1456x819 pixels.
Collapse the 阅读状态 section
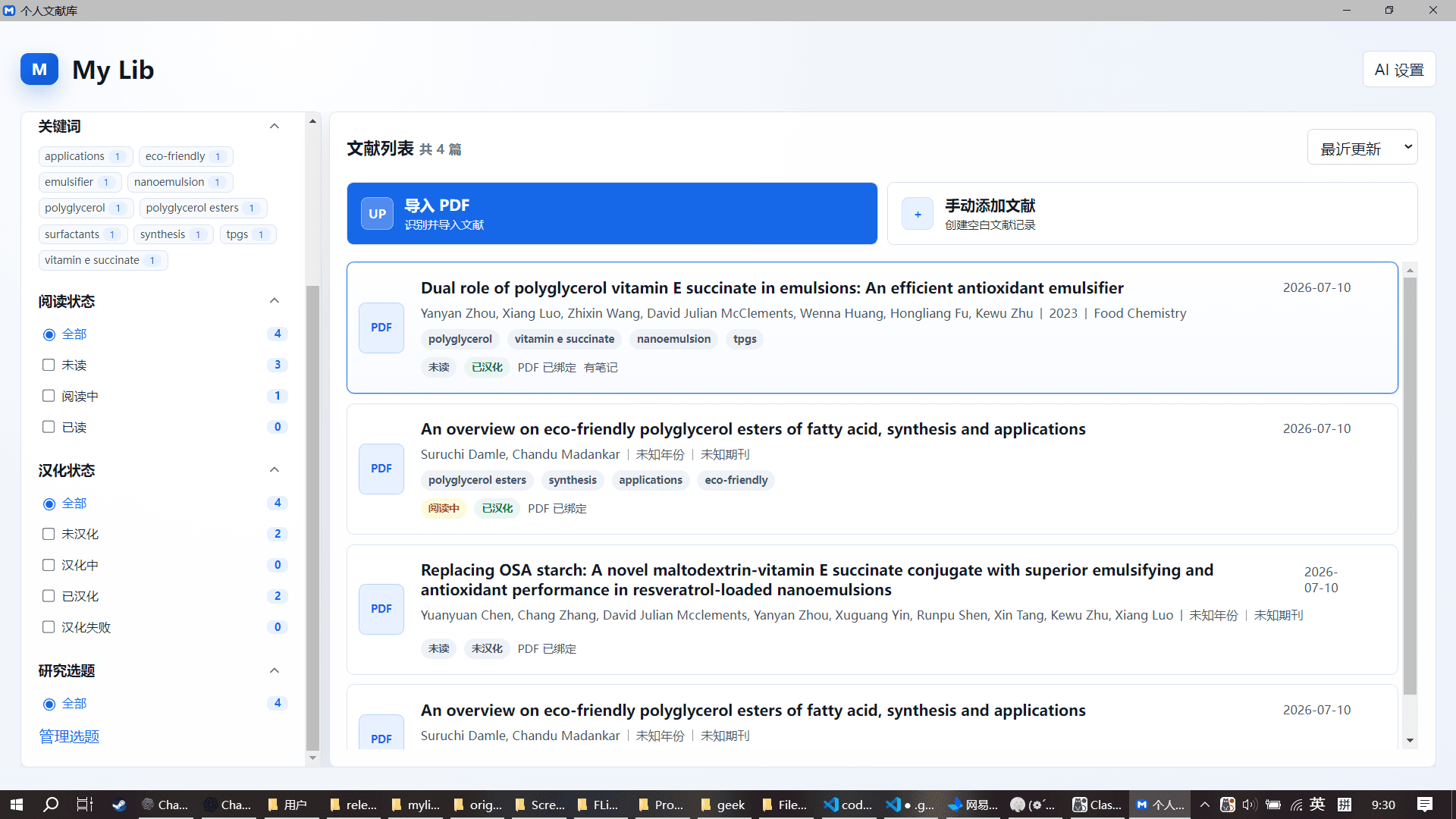(x=275, y=301)
